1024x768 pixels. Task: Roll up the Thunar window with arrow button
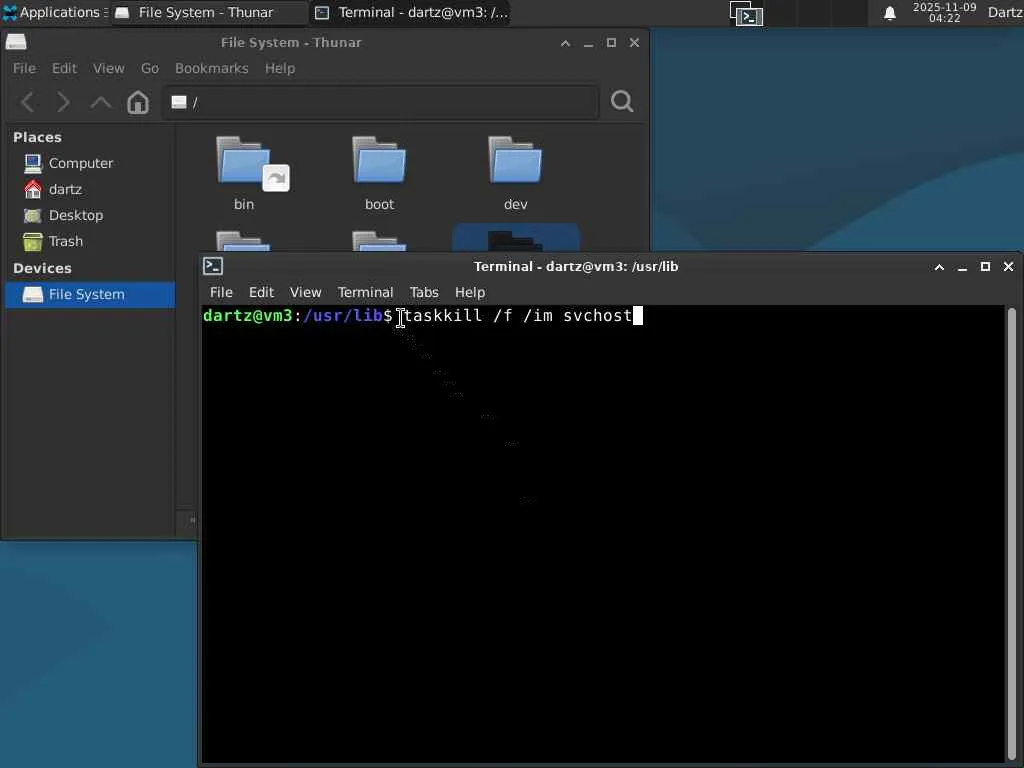coord(566,43)
